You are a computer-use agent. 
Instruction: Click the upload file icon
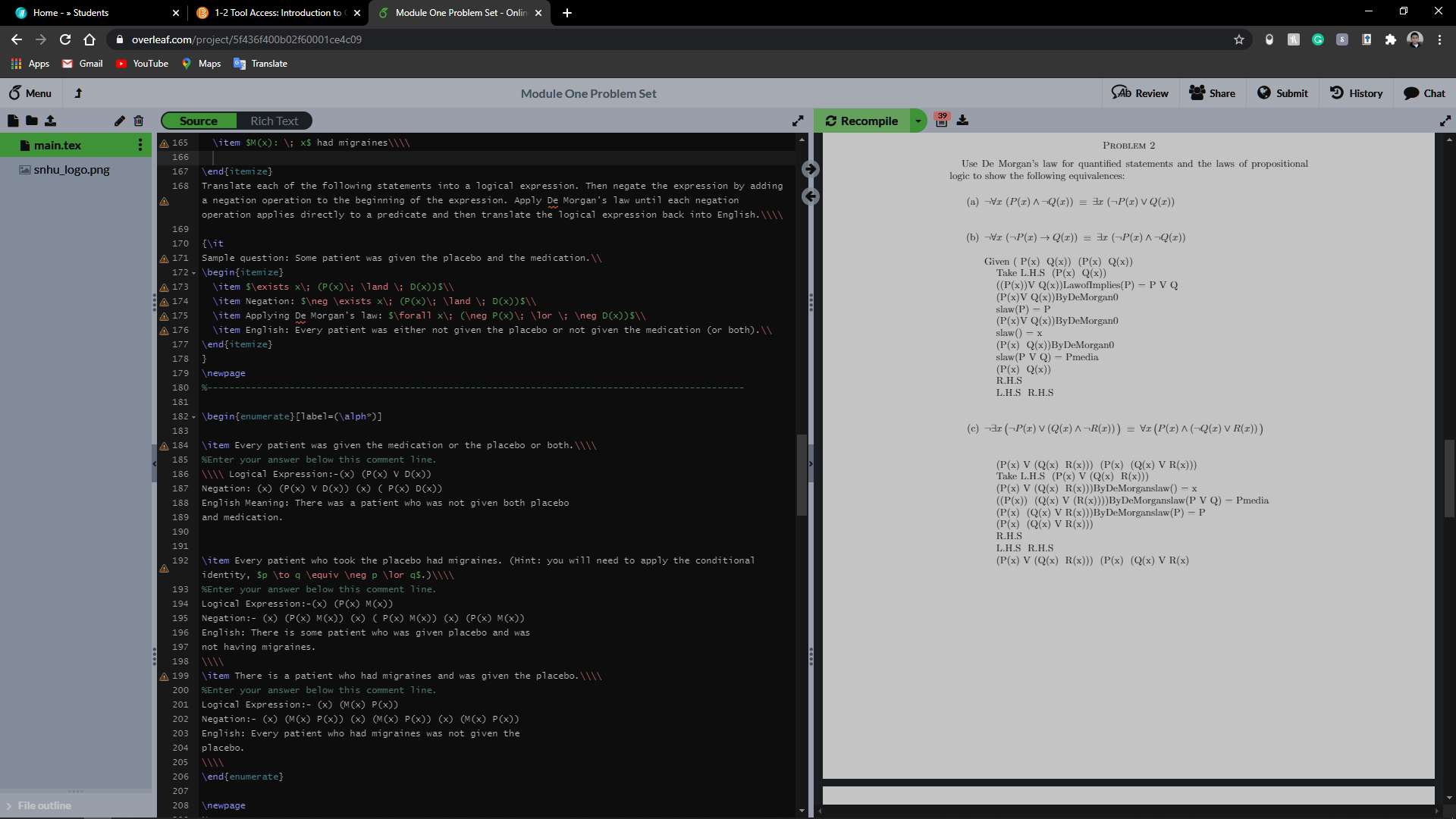pos(50,121)
